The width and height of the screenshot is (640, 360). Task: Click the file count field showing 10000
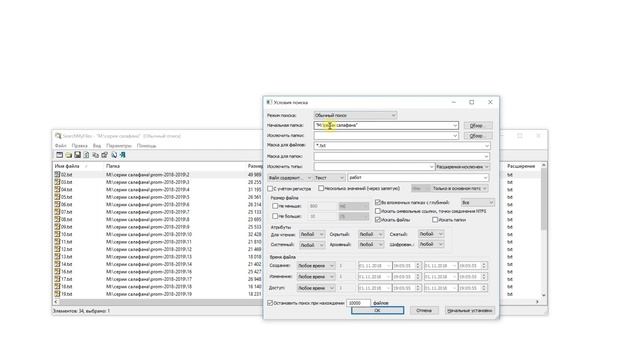[x=358, y=303]
